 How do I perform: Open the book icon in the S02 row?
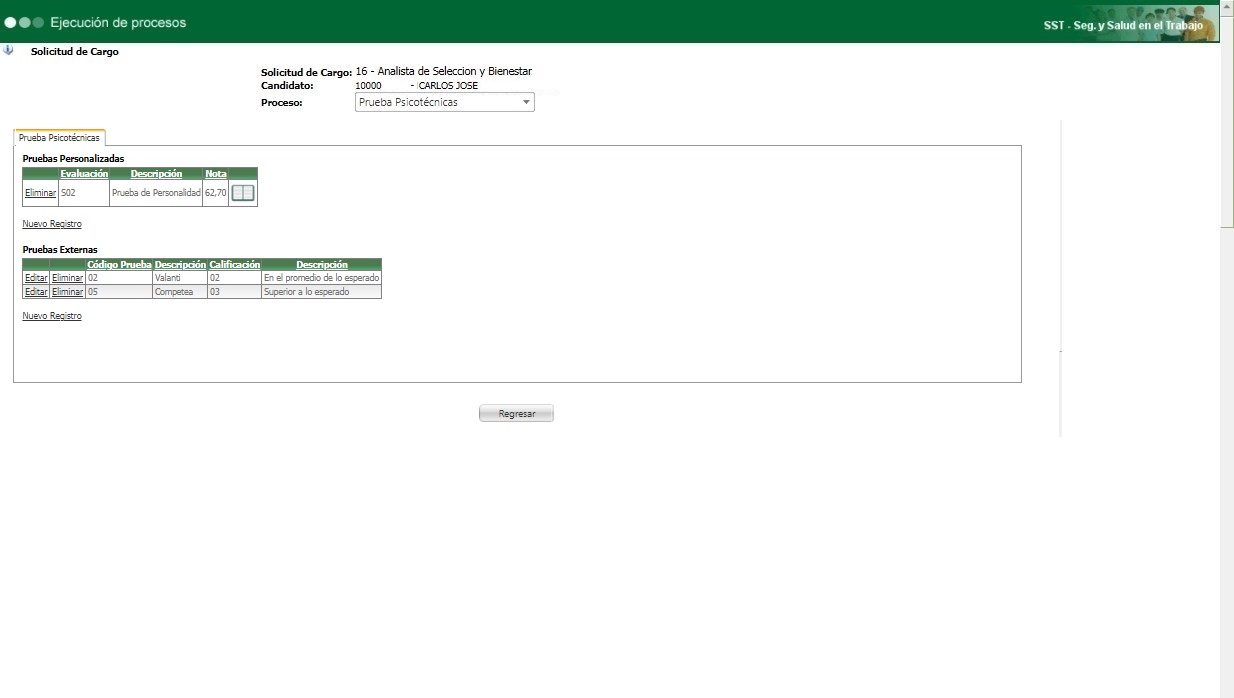[x=243, y=193]
